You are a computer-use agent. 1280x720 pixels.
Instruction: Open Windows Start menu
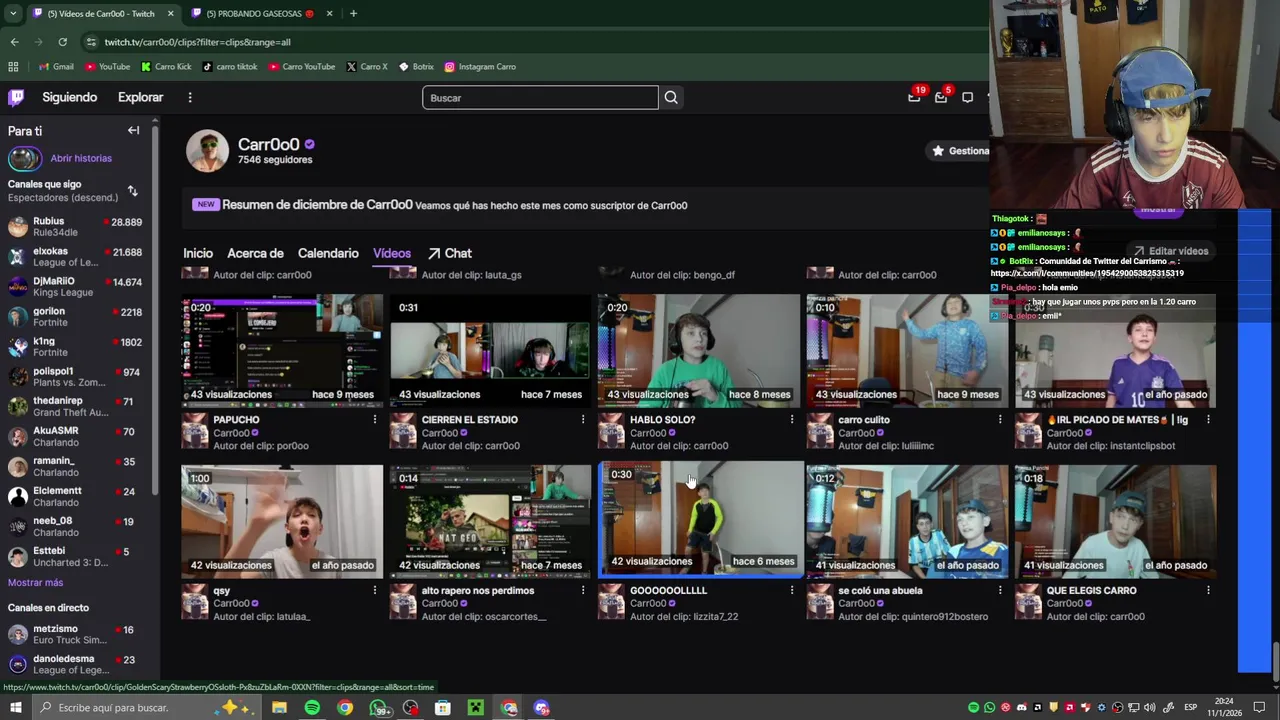[15, 708]
